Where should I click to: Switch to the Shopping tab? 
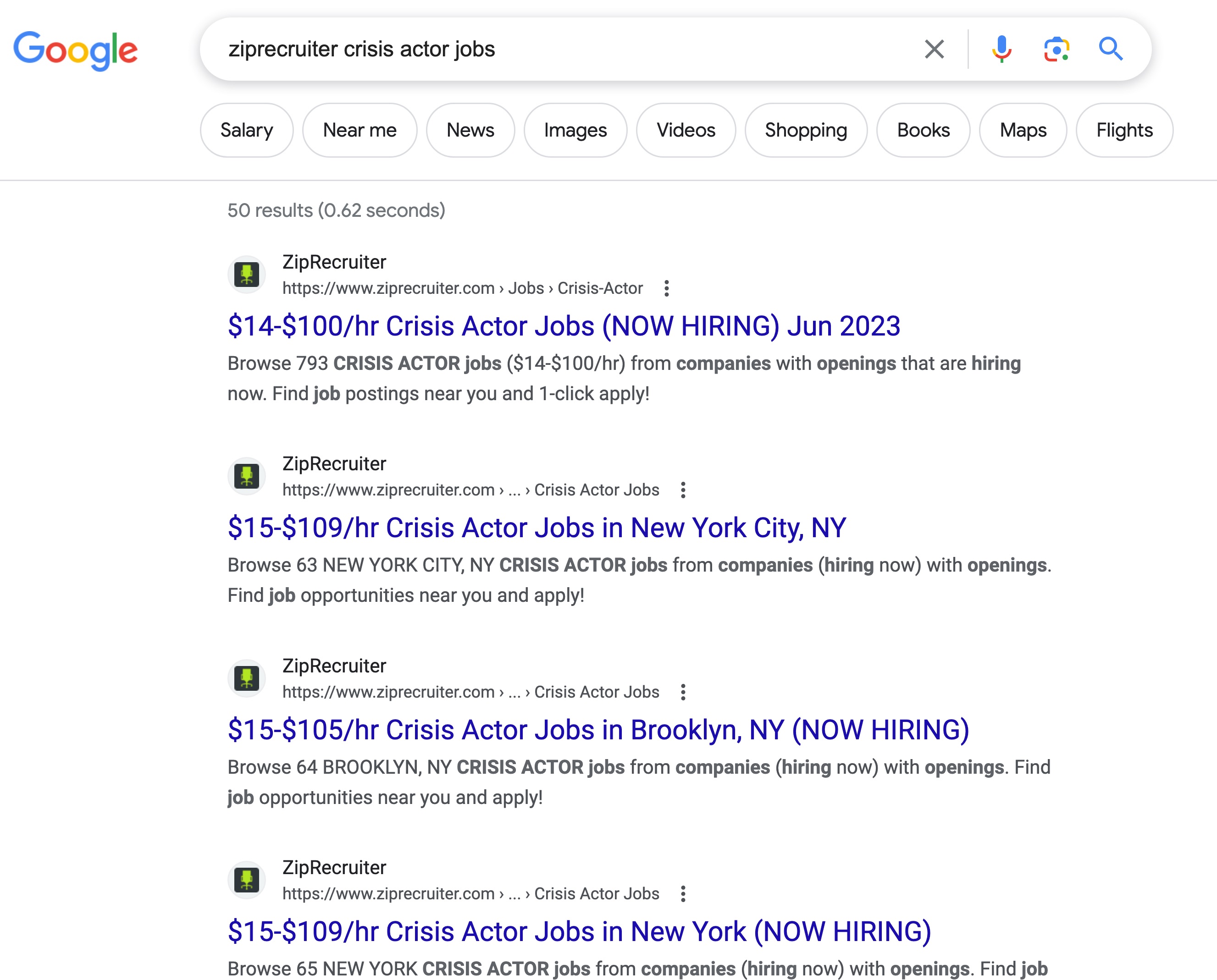pyautogui.click(x=806, y=130)
